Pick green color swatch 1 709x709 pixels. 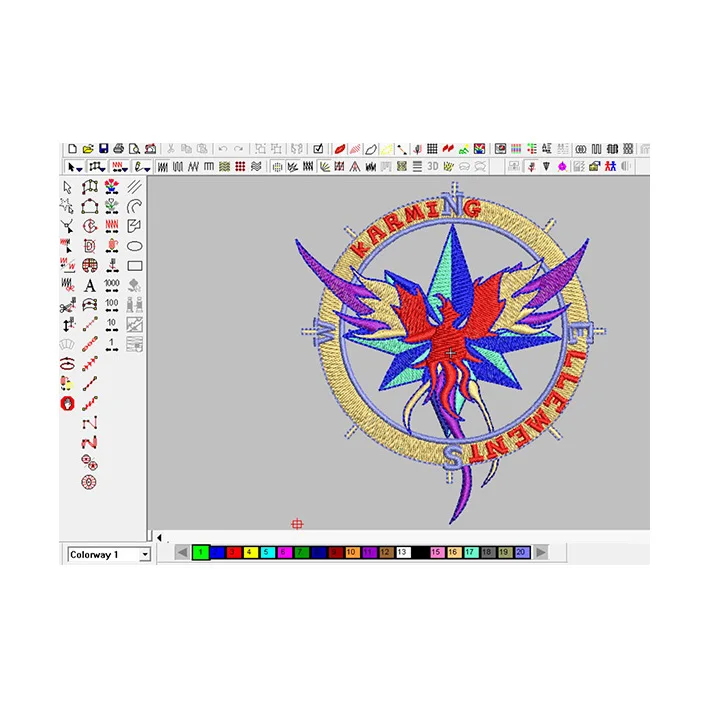(201, 552)
